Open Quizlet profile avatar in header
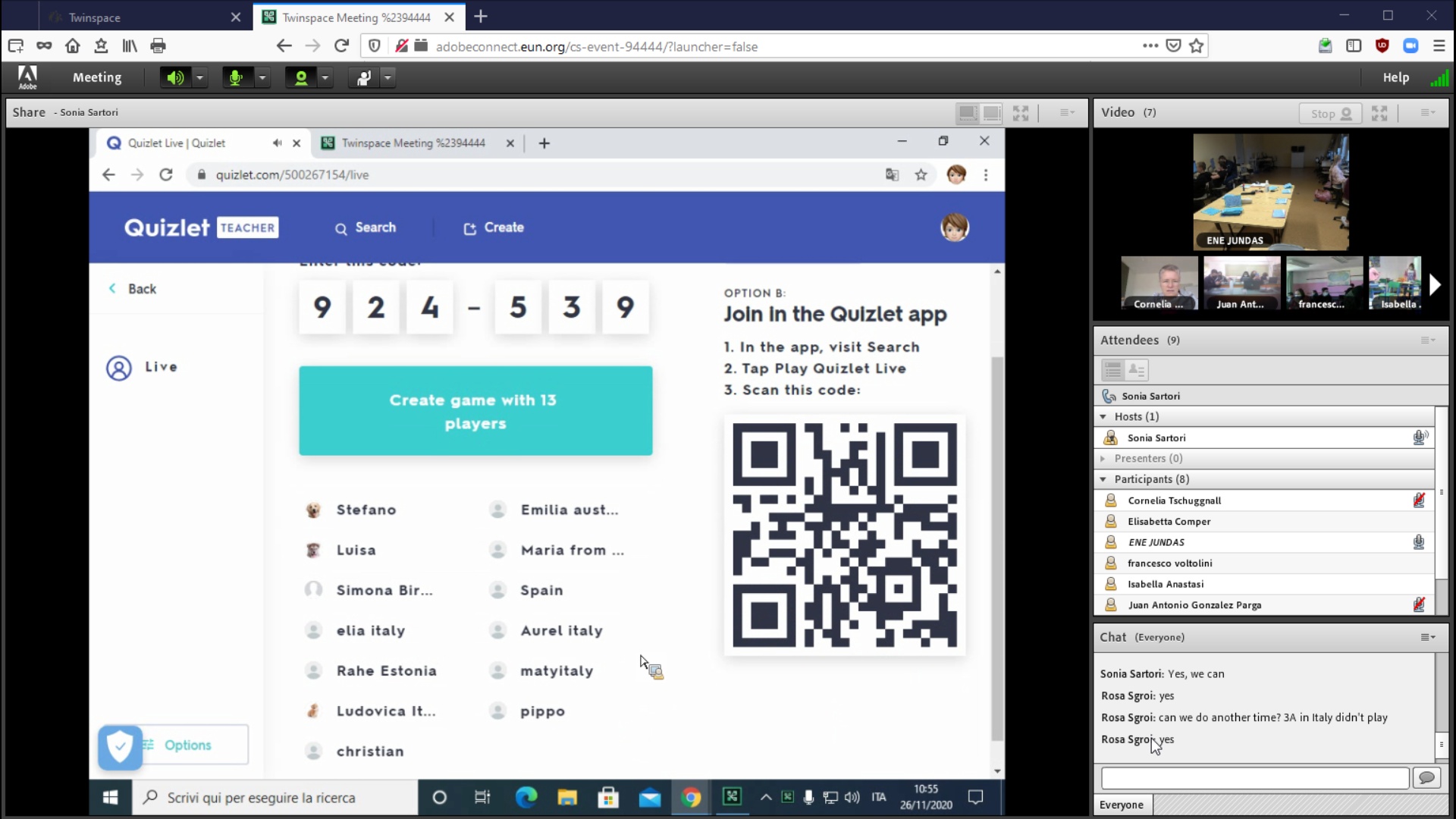The width and height of the screenshot is (1456, 819). click(955, 227)
